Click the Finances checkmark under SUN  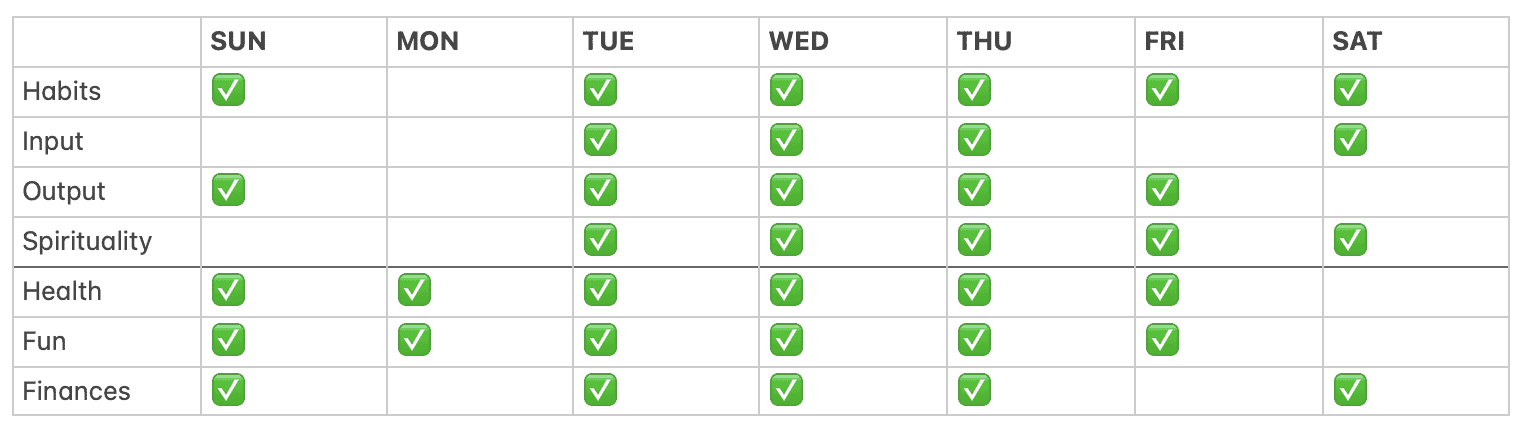pyautogui.click(x=228, y=391)
